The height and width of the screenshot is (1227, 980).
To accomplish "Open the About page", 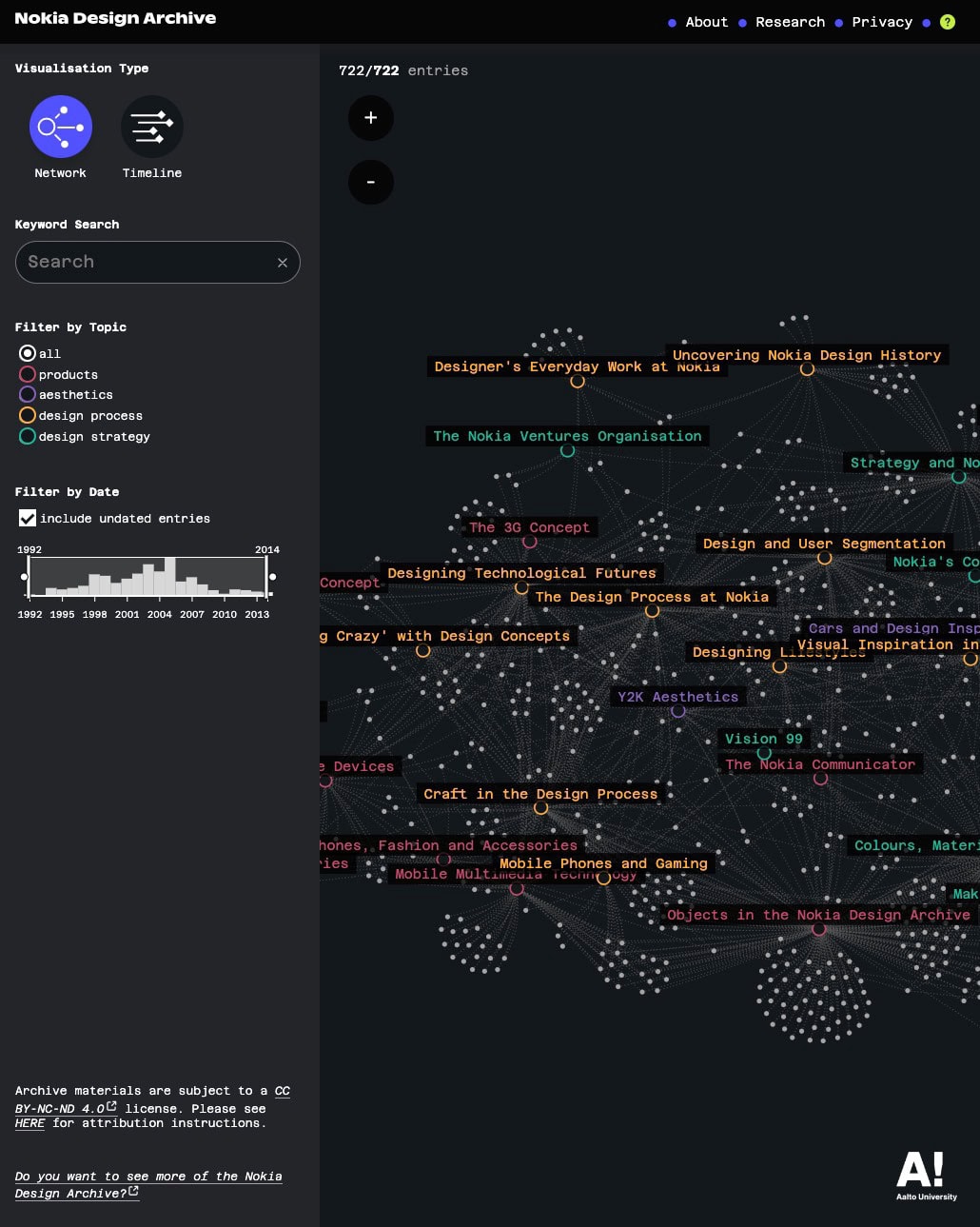I will (x=706, y=22).
